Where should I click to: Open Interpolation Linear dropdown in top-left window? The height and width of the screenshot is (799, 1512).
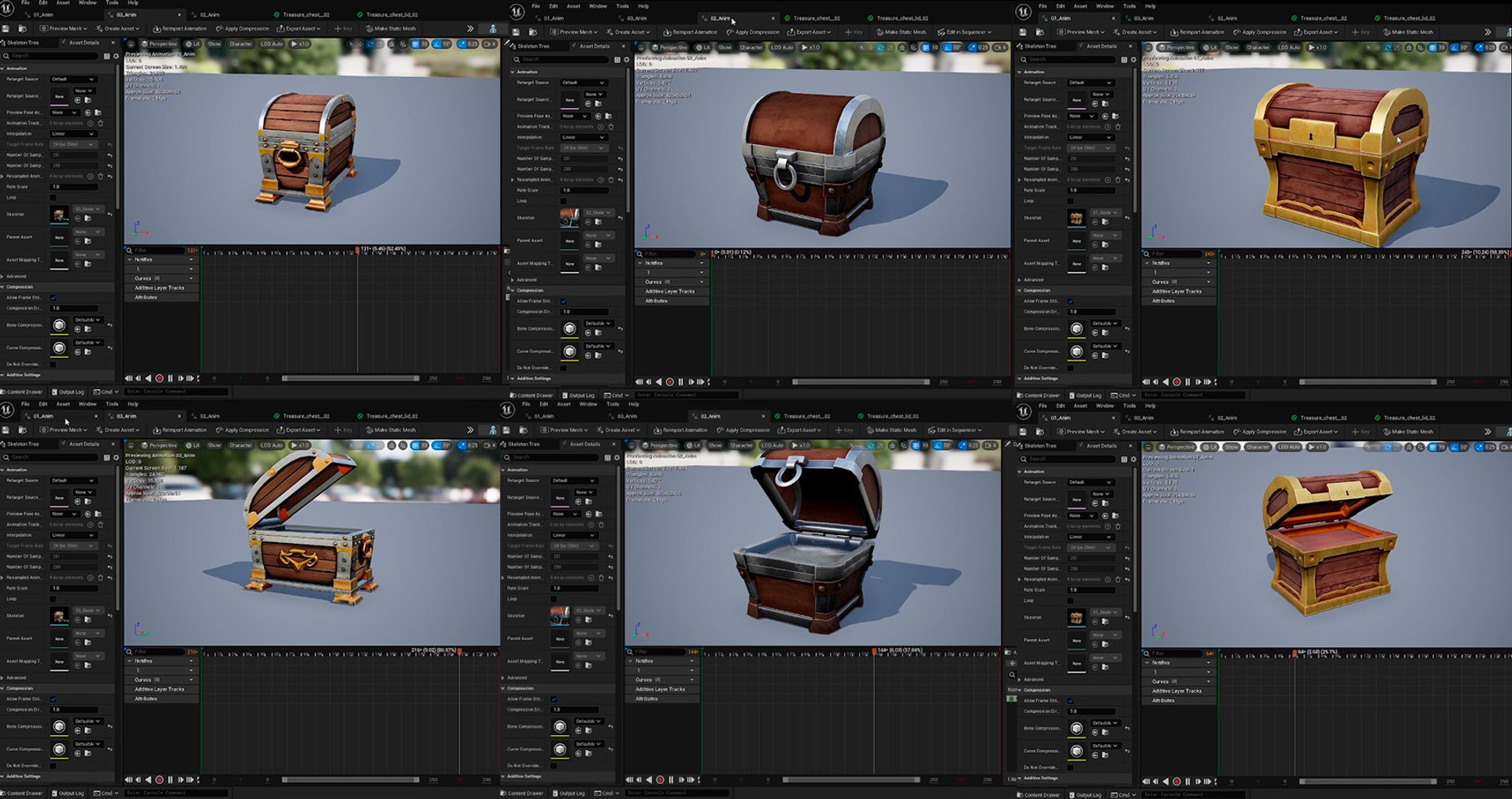click(x=73, y=134)
